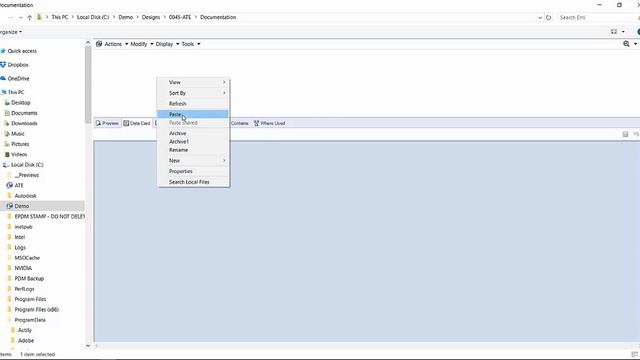The image size is (640, 360).
Task: Open the _Previews folder in sidebar
Action: tap(27, 175)
